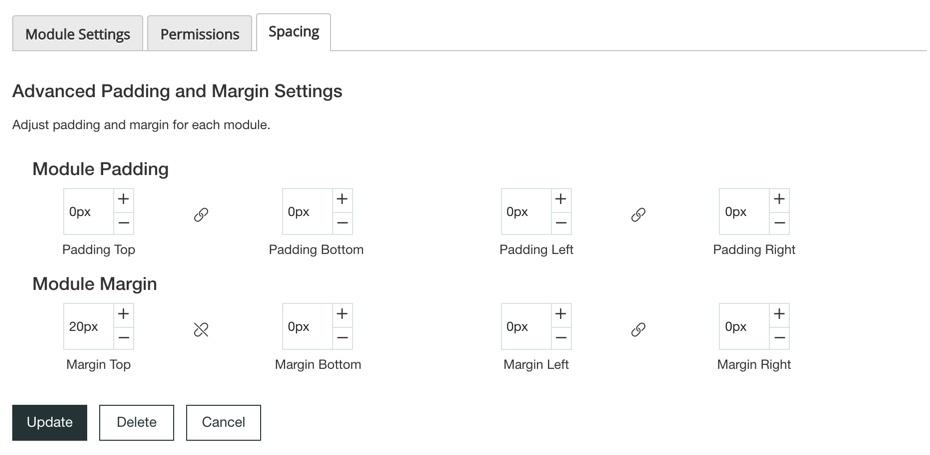
Task: Increase Margin Right with plus button
Action: 779,315
